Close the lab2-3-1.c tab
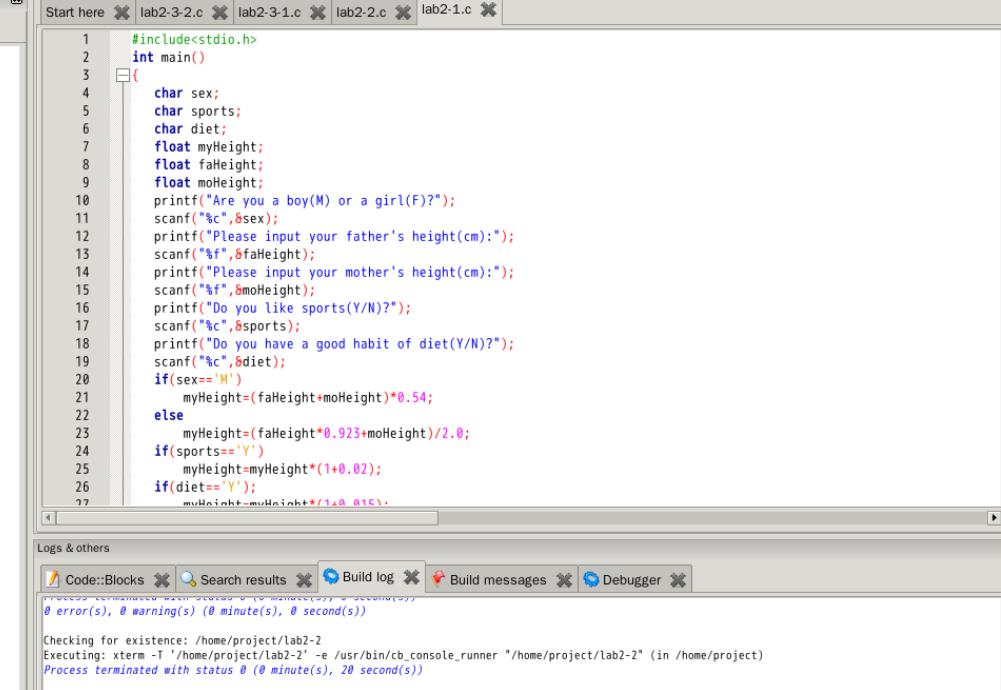 point(317,12)
